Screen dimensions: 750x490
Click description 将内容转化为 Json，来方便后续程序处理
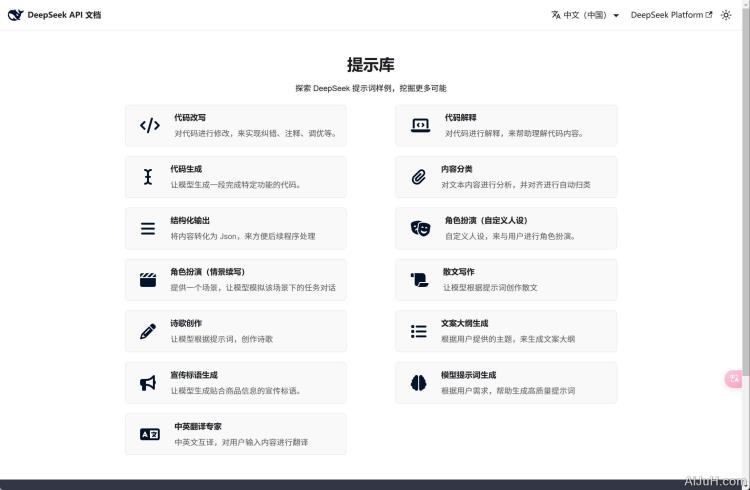tap(243, 236)
